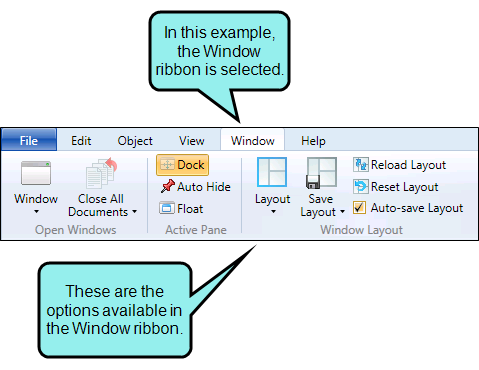The image size is (479, 370).
Task: Click the Auto Hide label
Action: (204, 187)
